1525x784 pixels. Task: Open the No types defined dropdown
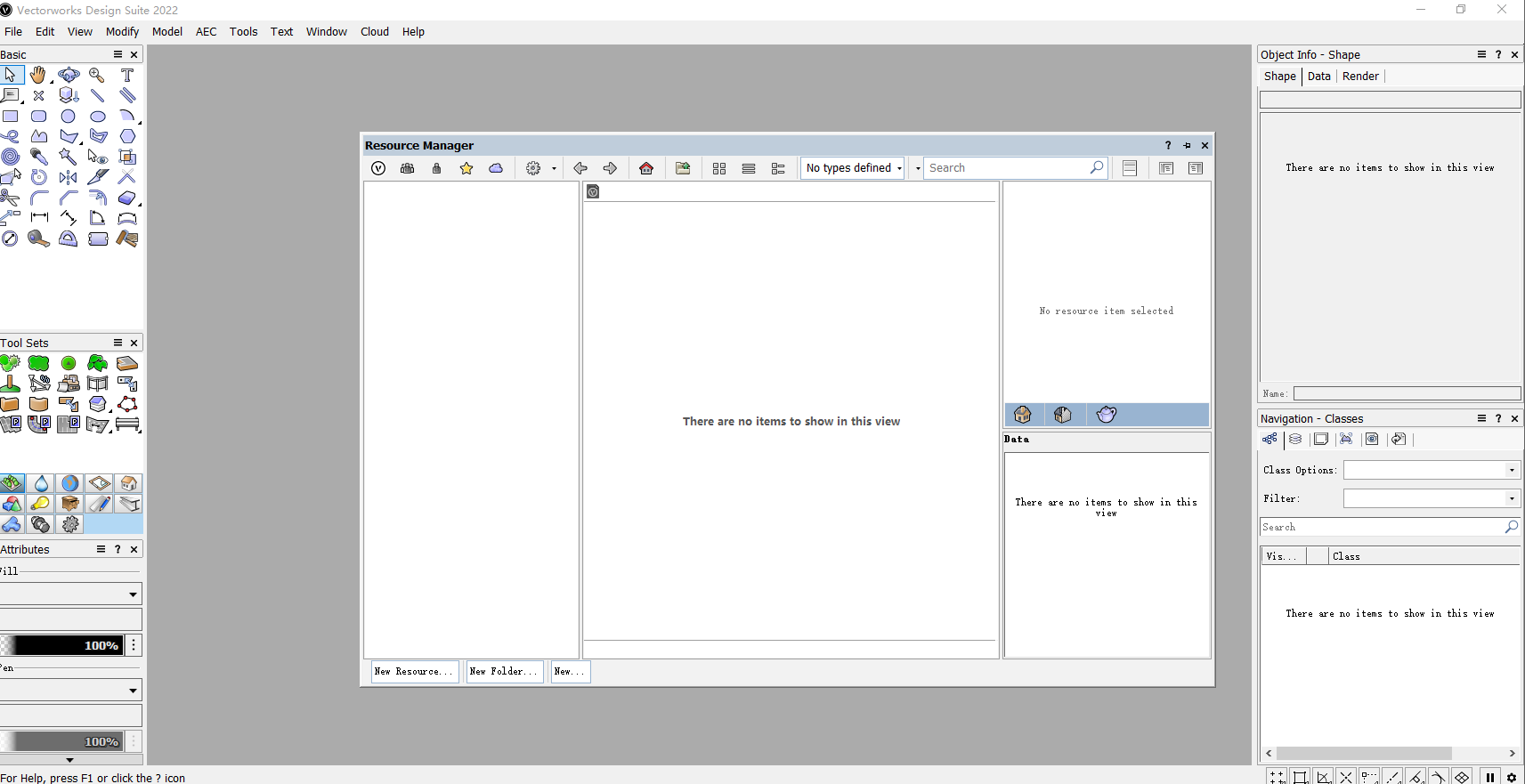pos(853,168)
